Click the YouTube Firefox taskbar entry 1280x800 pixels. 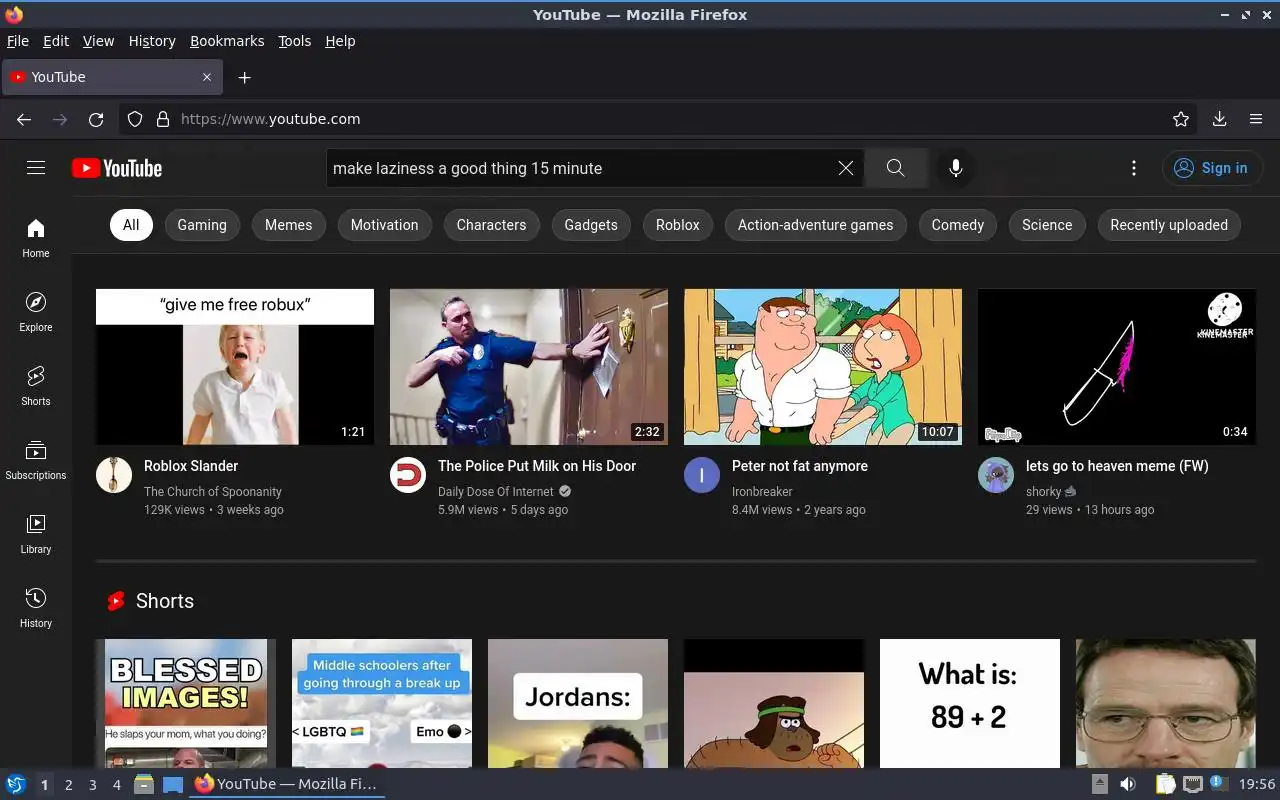tap(286, 784)
